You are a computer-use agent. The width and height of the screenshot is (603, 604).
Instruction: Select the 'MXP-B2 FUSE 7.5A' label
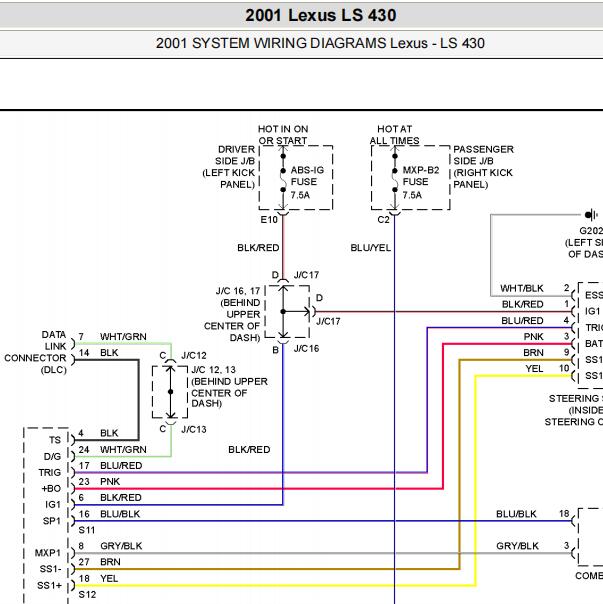421,183
